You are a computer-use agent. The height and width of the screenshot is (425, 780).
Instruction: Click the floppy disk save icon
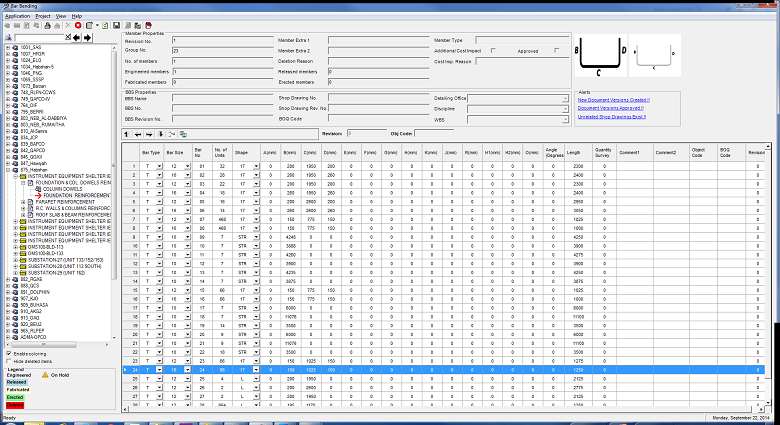pos(116,25)
